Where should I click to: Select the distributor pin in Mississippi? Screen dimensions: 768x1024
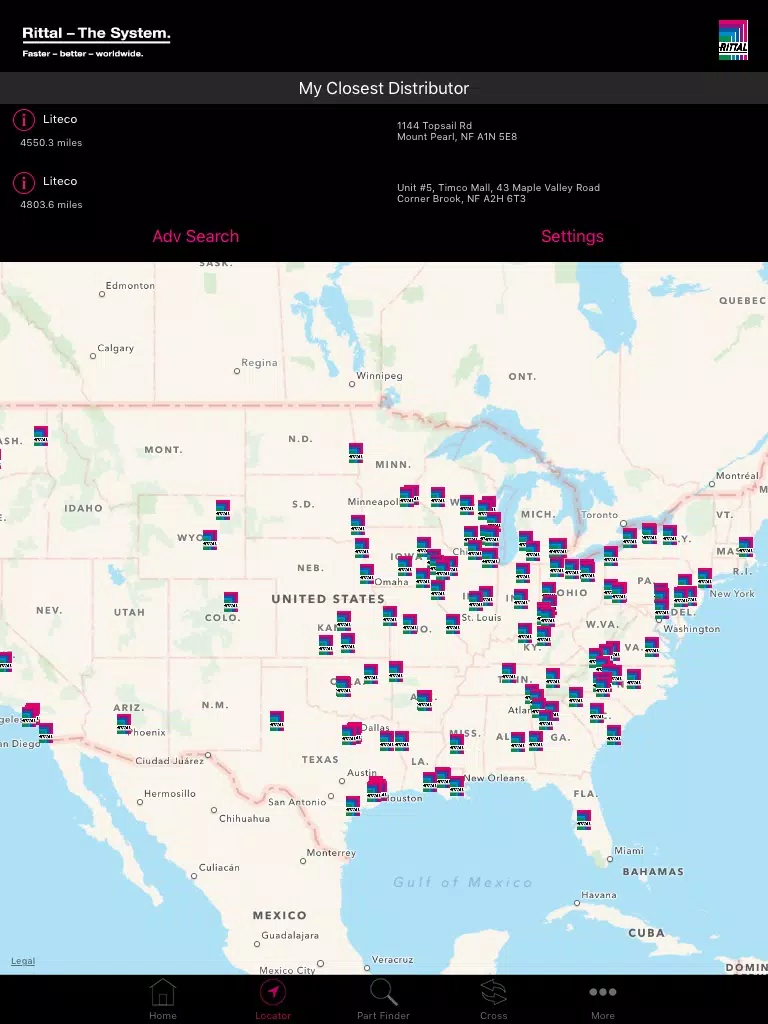457,744
